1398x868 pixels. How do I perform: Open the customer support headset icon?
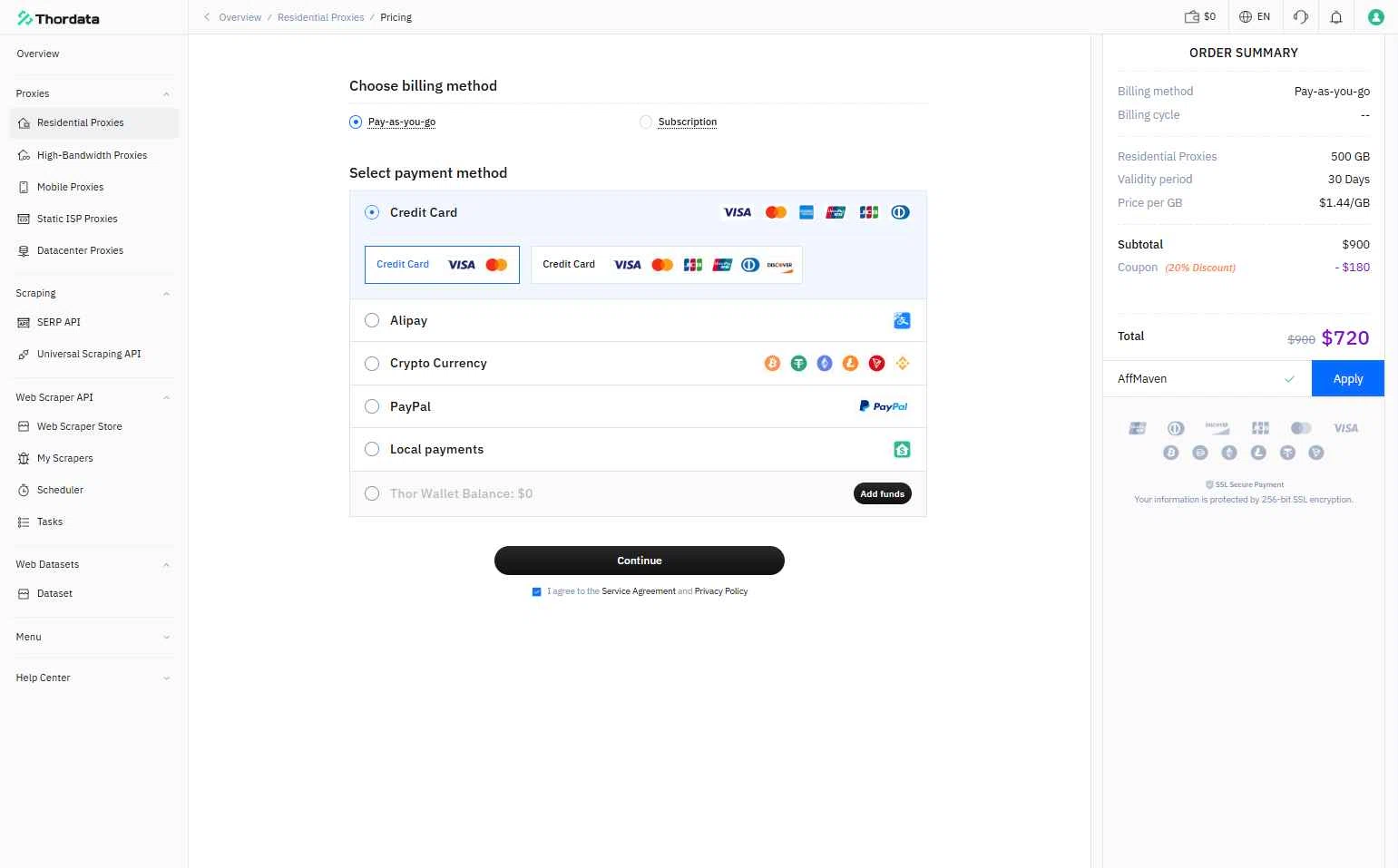point(1300,17)
